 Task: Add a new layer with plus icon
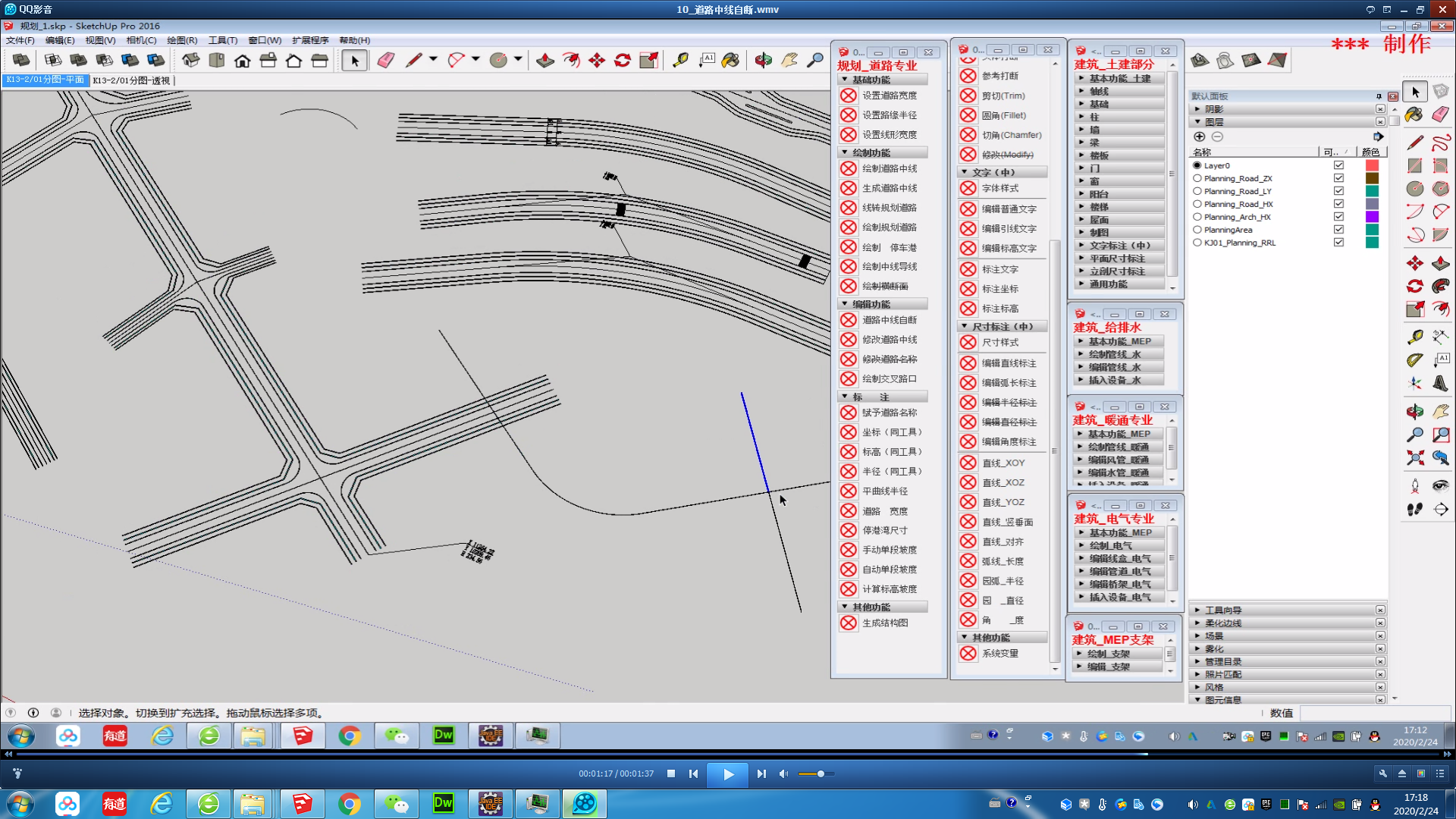1199,136
